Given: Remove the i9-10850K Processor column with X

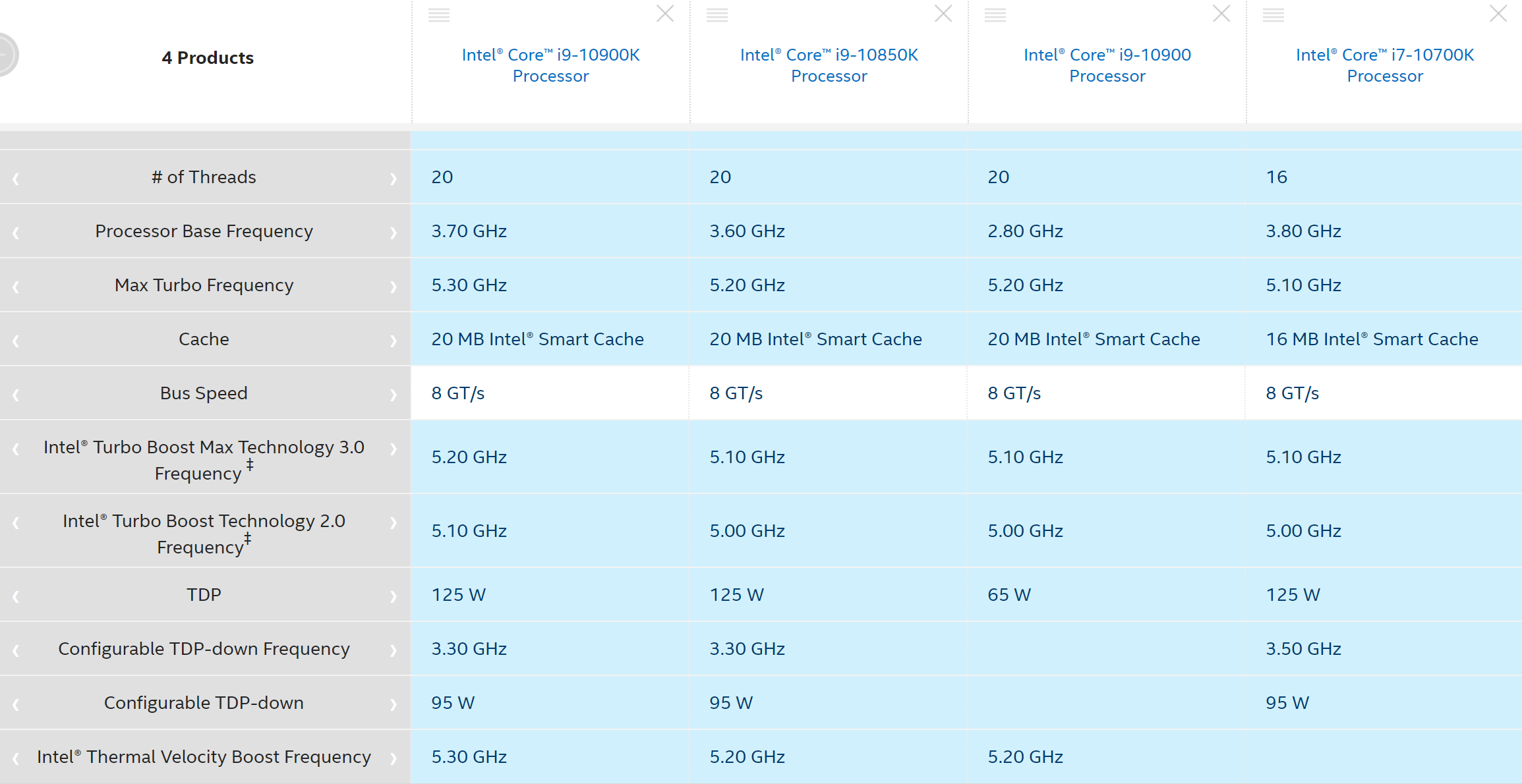Looking at the screenshot, I should point(943,14).
